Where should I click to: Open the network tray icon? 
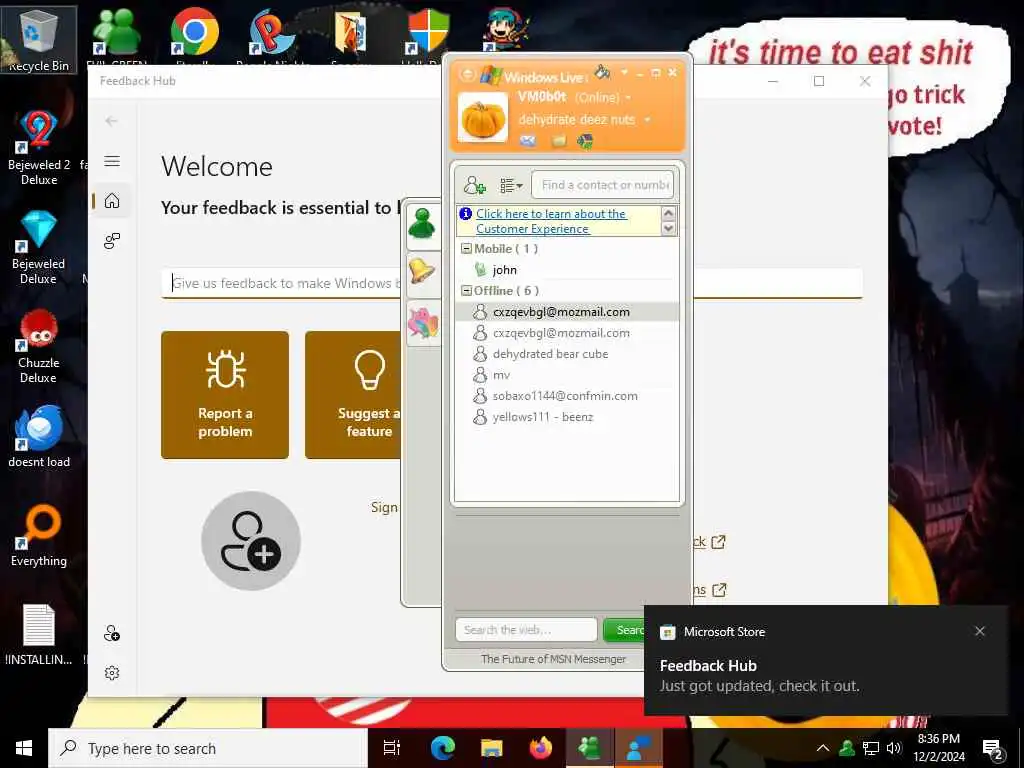[x=871, y=748]
